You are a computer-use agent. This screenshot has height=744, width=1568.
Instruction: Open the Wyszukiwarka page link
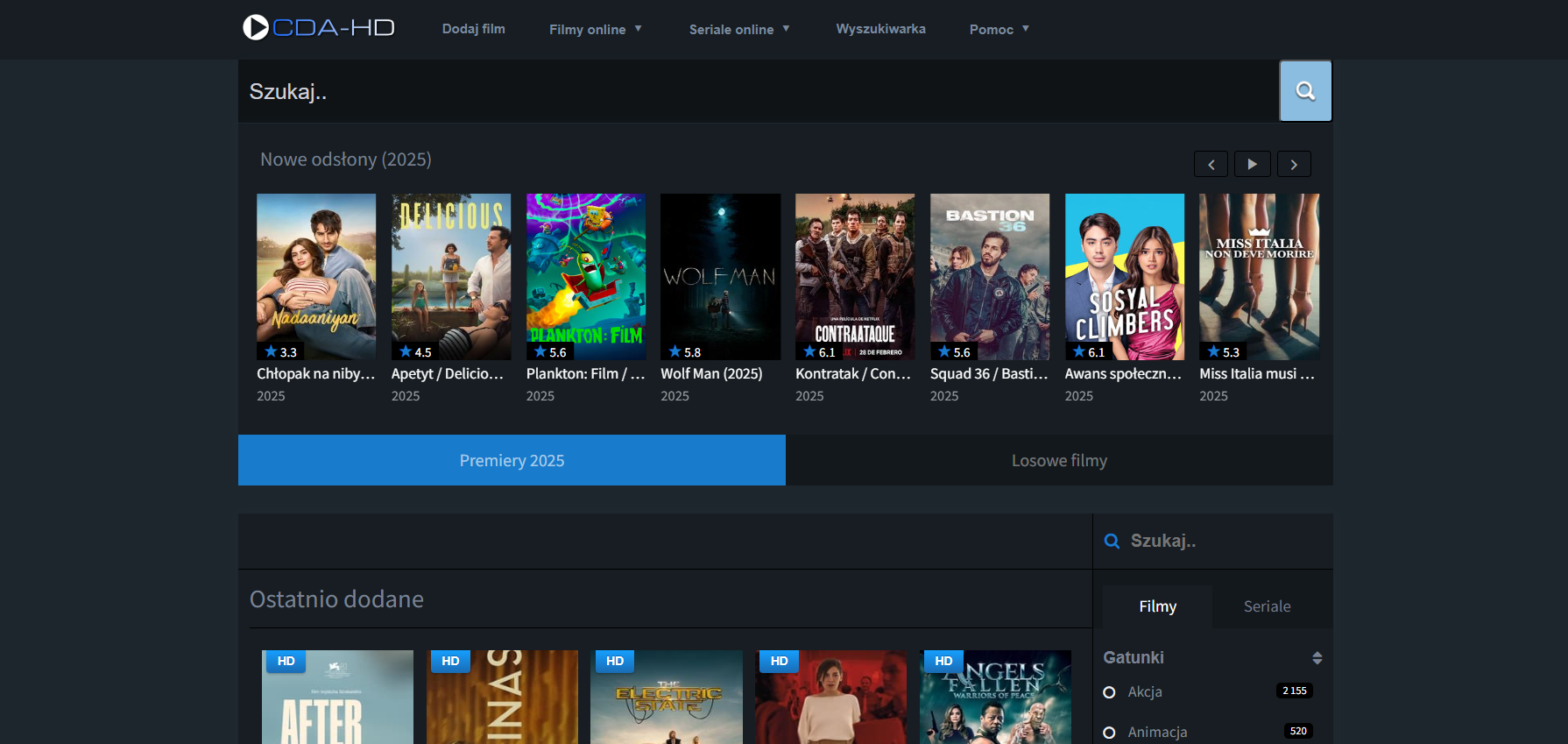pos(880,29)
